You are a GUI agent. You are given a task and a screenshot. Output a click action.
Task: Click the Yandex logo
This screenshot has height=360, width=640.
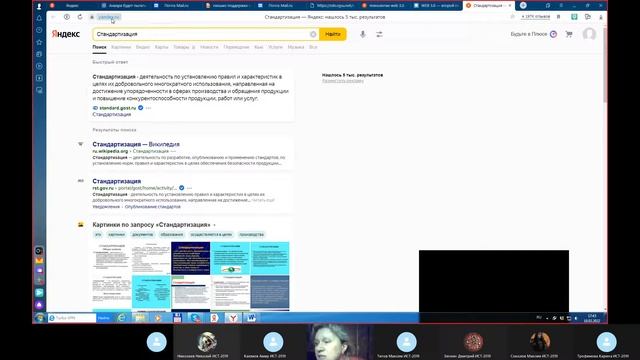point(66,34)
